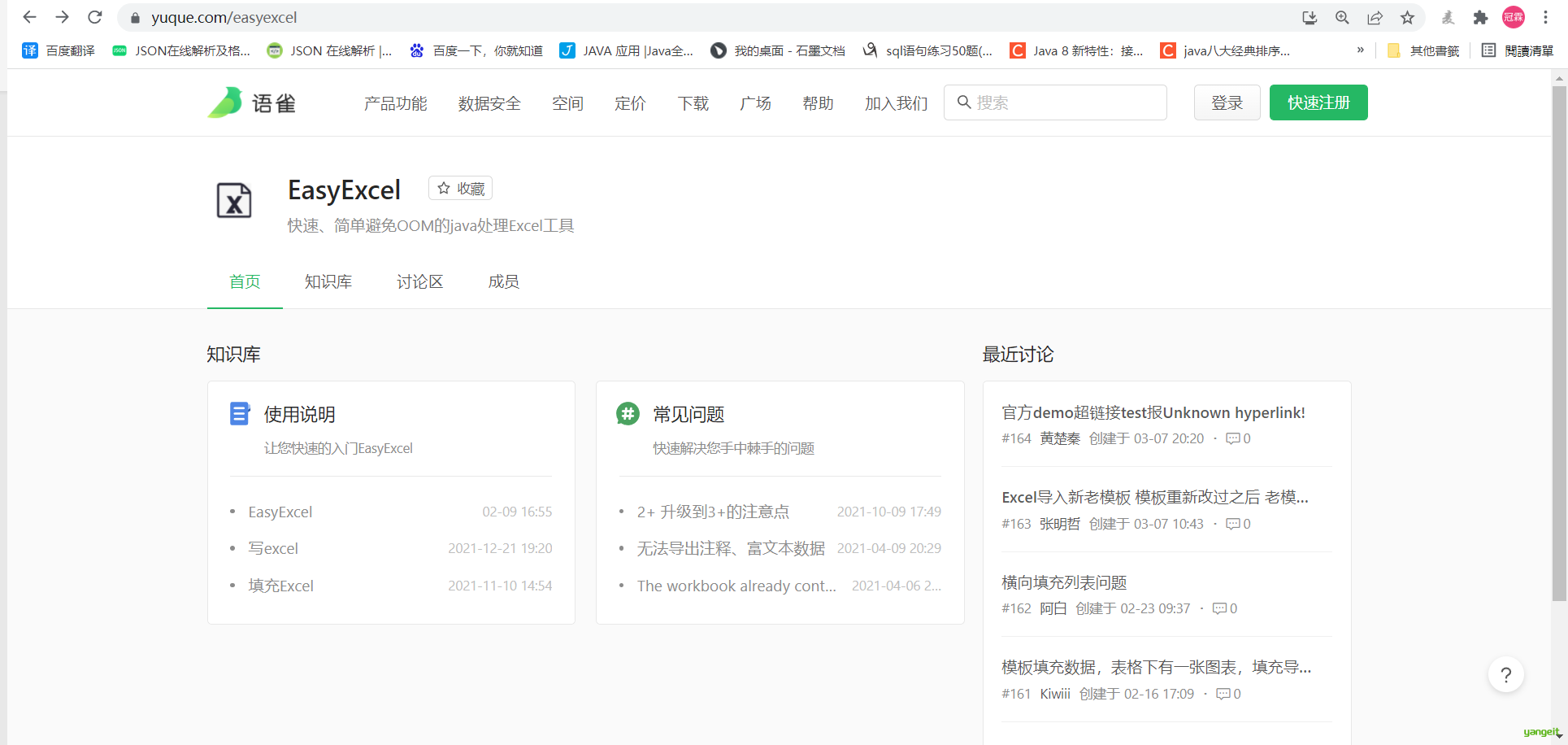Open discussion 官方demo超链接test报Unknown hyperlink
Image resolution: width=1568 pixels, height=745 pixels.
1153,412
